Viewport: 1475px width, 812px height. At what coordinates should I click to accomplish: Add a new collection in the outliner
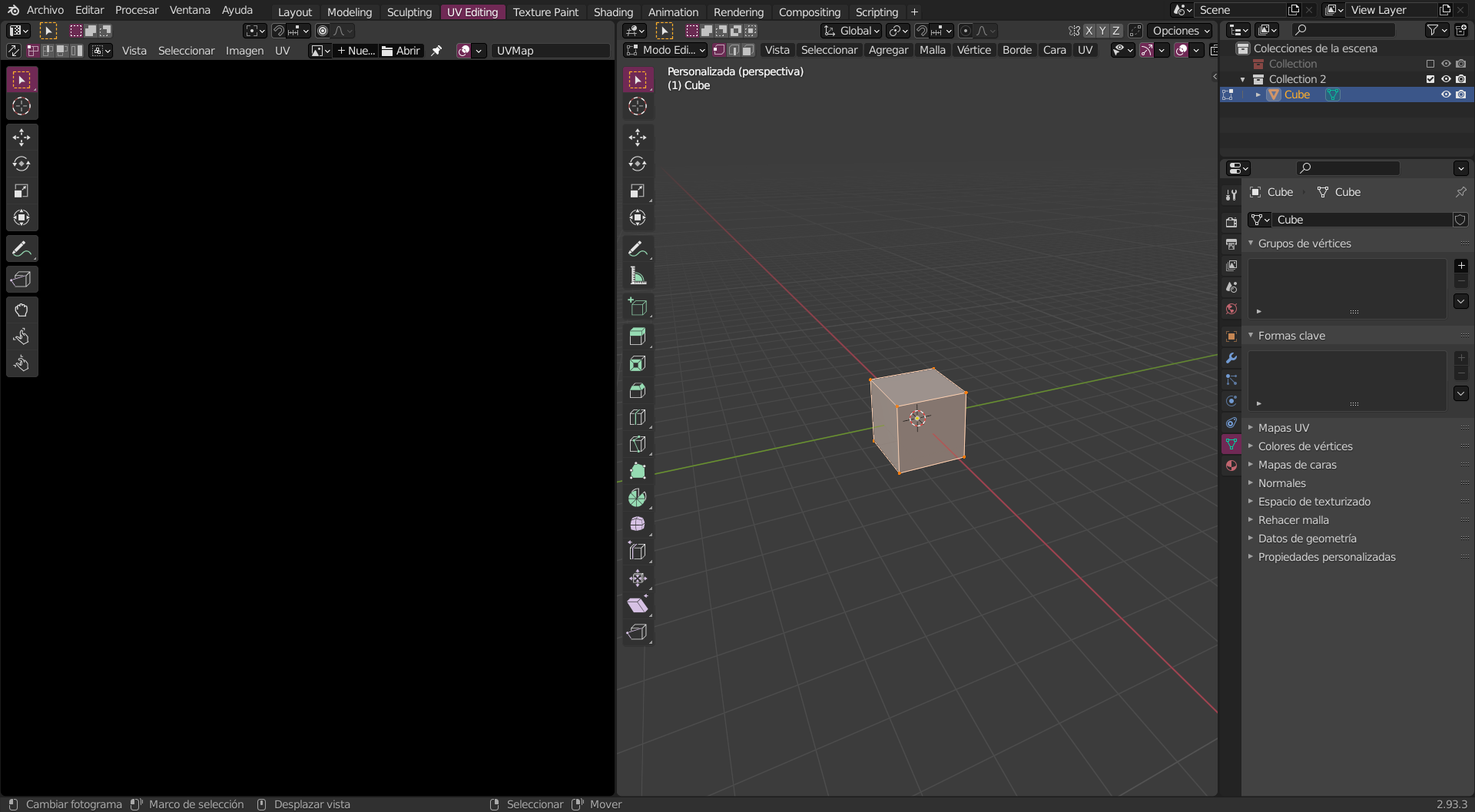pos(1461,30)
